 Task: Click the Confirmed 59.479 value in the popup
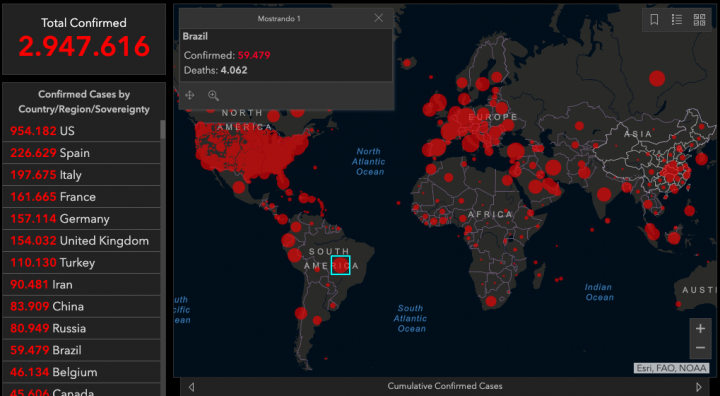(x=254, y=56)
